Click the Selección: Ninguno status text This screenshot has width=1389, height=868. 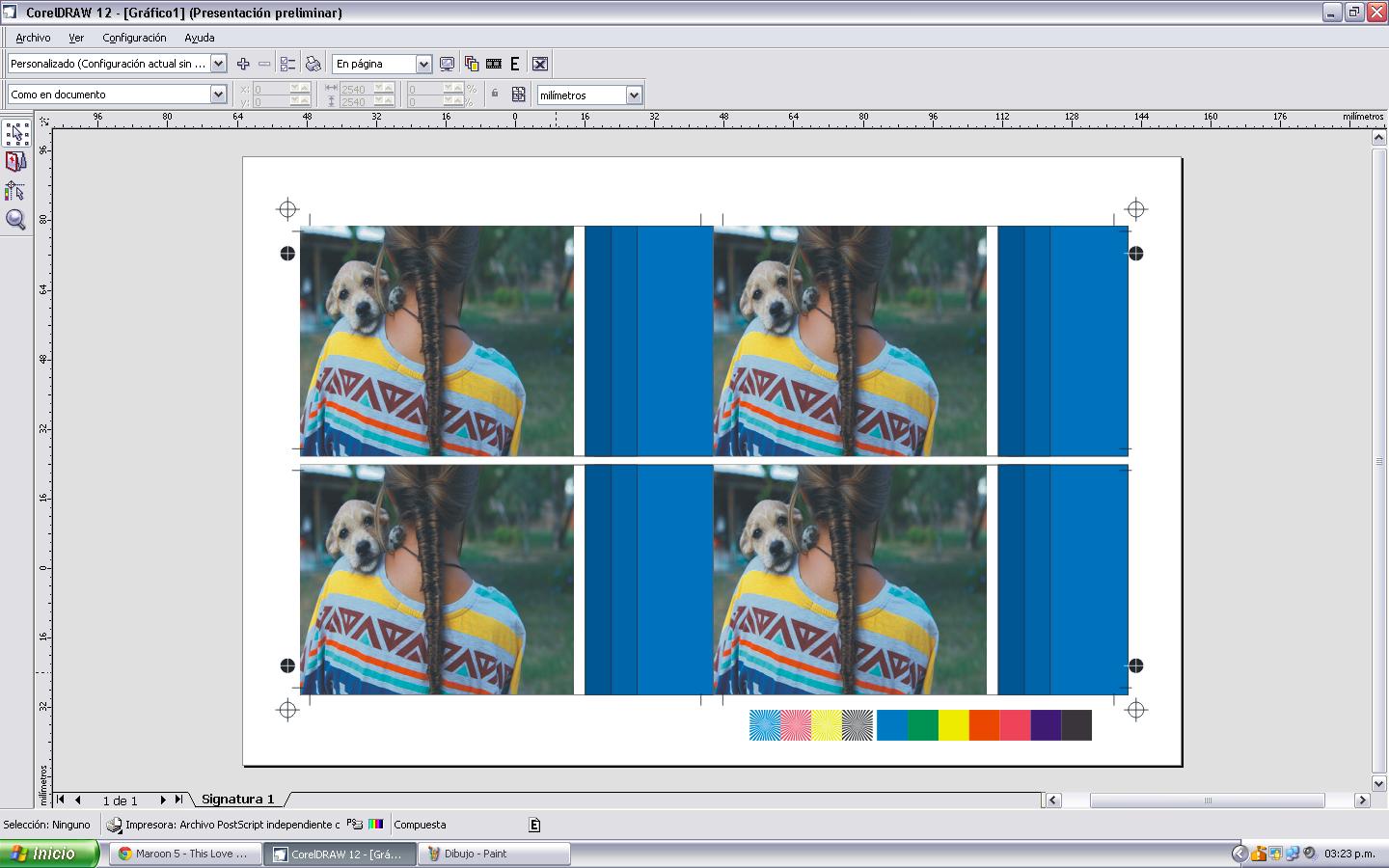point(46,825)
